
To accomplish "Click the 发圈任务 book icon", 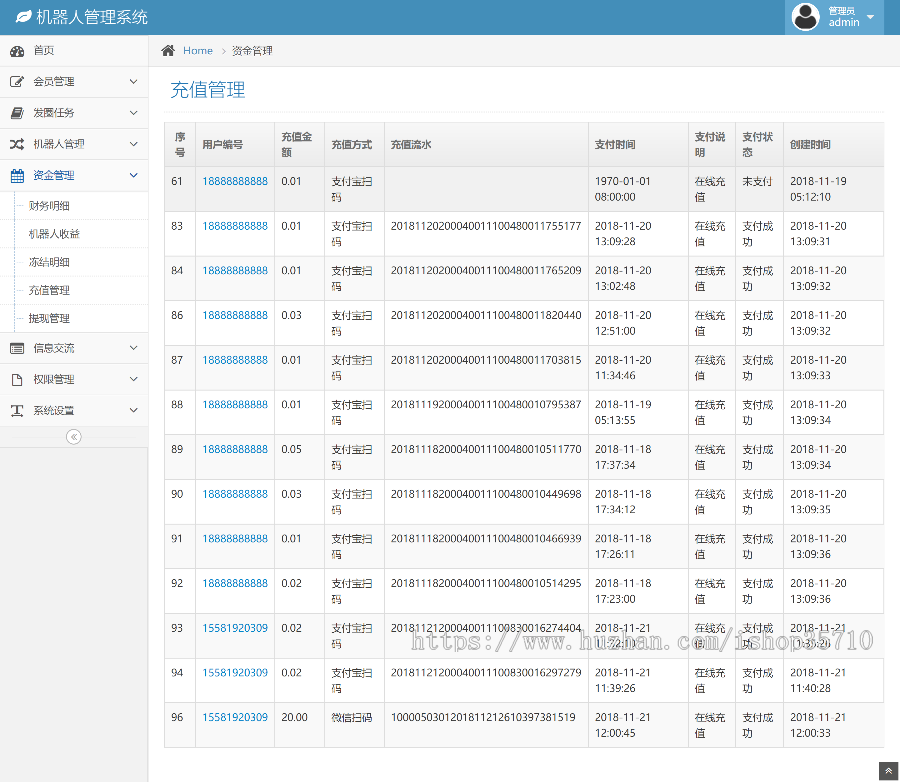I will coord(17,113).
